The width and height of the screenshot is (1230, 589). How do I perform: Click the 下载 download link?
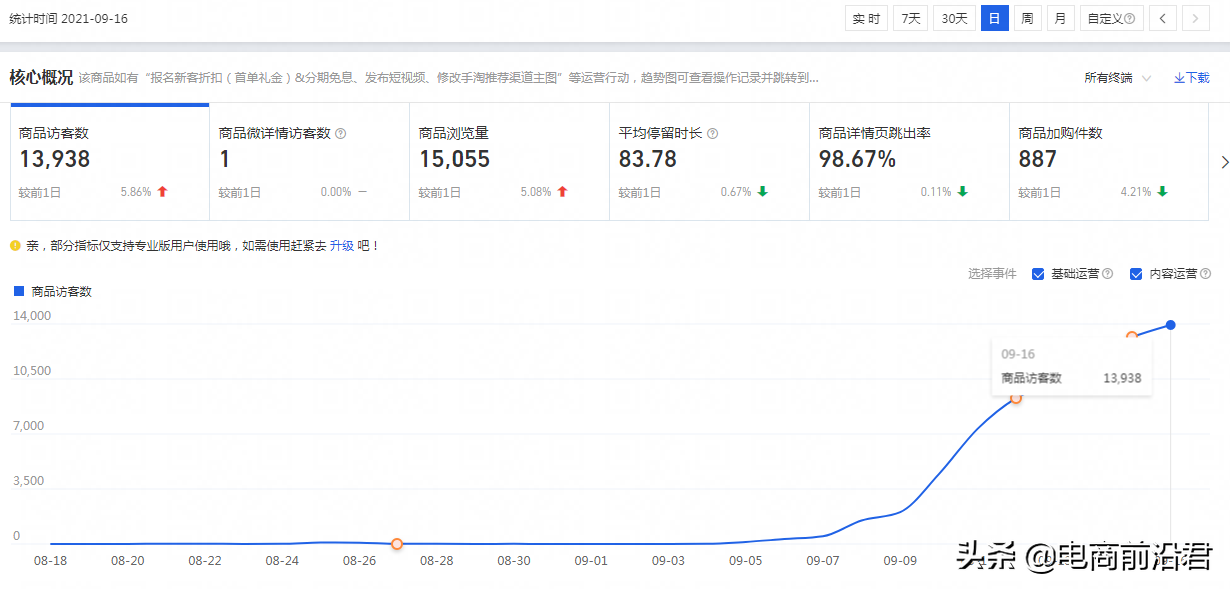coord(1191,78)
